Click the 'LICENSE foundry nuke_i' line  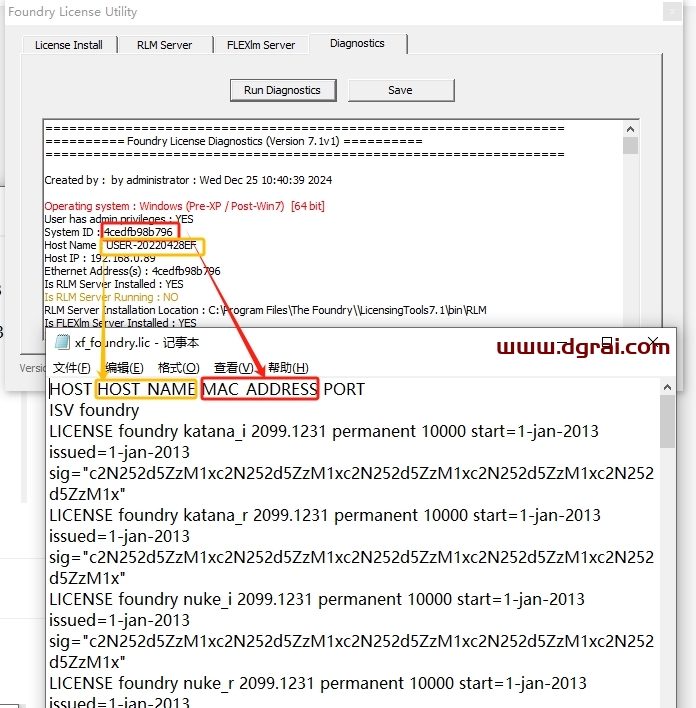[x=317, y=600]
